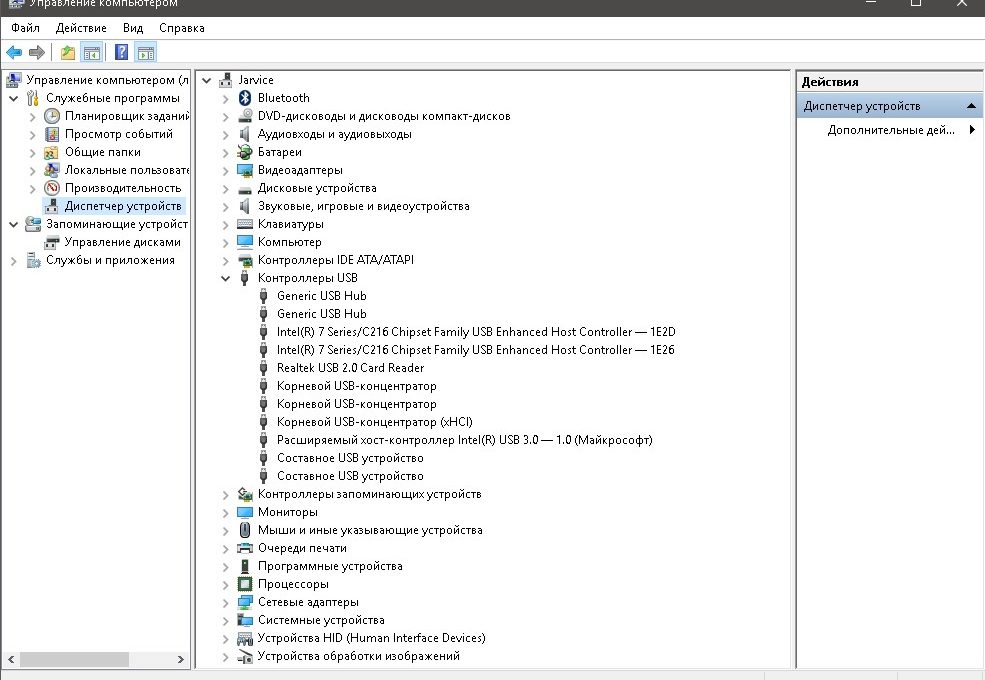The image size is (985, 680).
Task: Click left pane scroll right arrow
Action: click(x=181, y=659)
